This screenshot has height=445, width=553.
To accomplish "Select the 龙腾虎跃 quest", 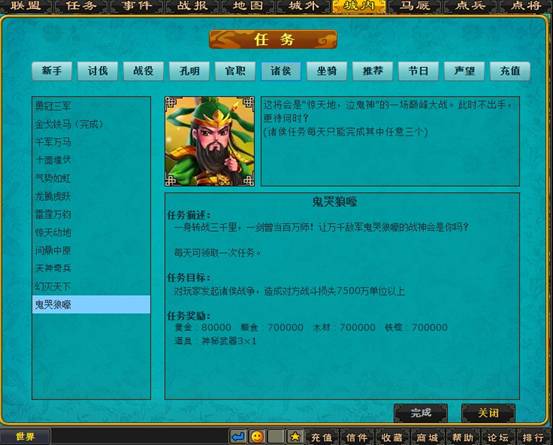I will [x=91, y=196].
